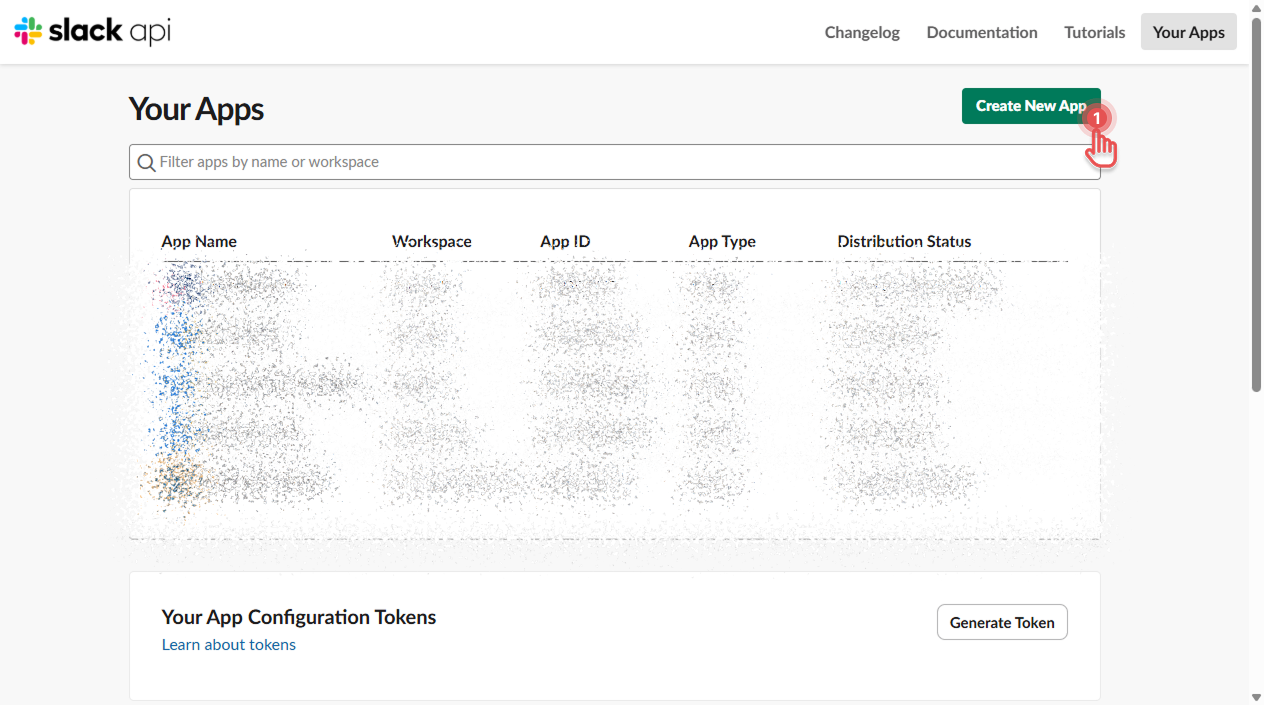This screenshot has height=705, width=1264.
Task: Click the scrollbar up arrow
Action: pos(1257,8)
